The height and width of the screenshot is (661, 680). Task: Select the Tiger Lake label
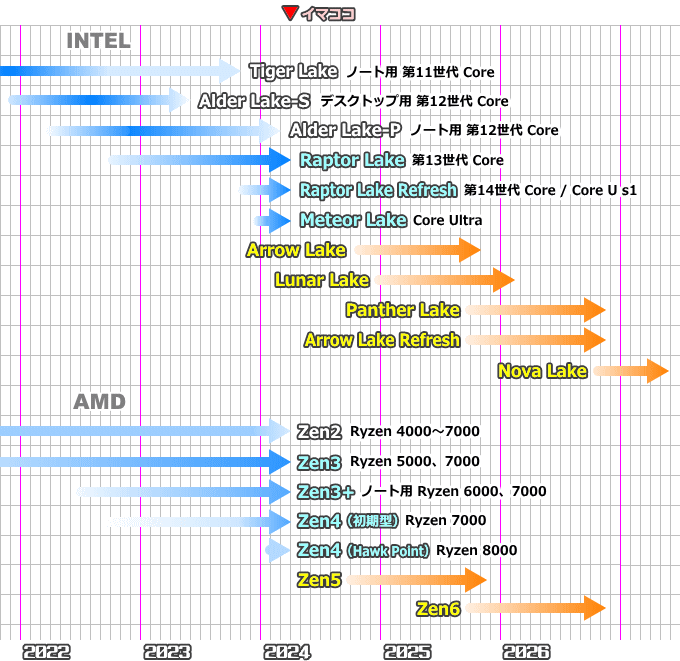click(294, 72)
